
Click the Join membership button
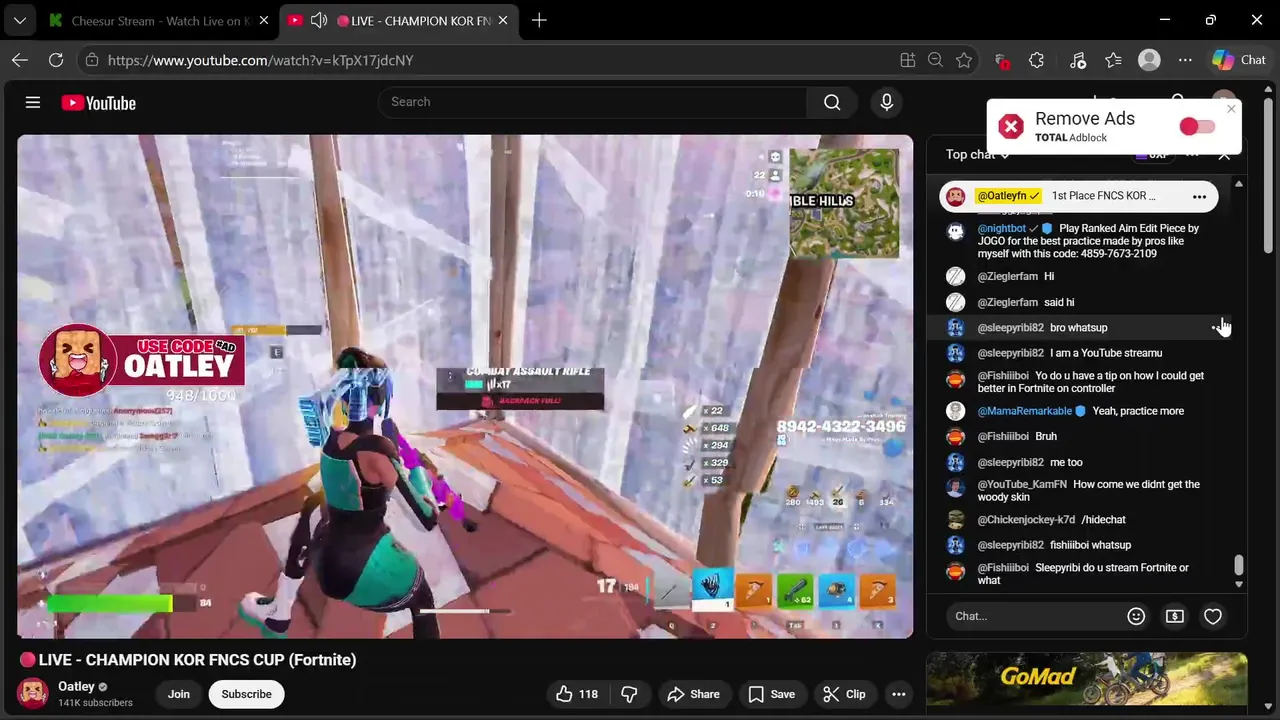tap(179, 694)
